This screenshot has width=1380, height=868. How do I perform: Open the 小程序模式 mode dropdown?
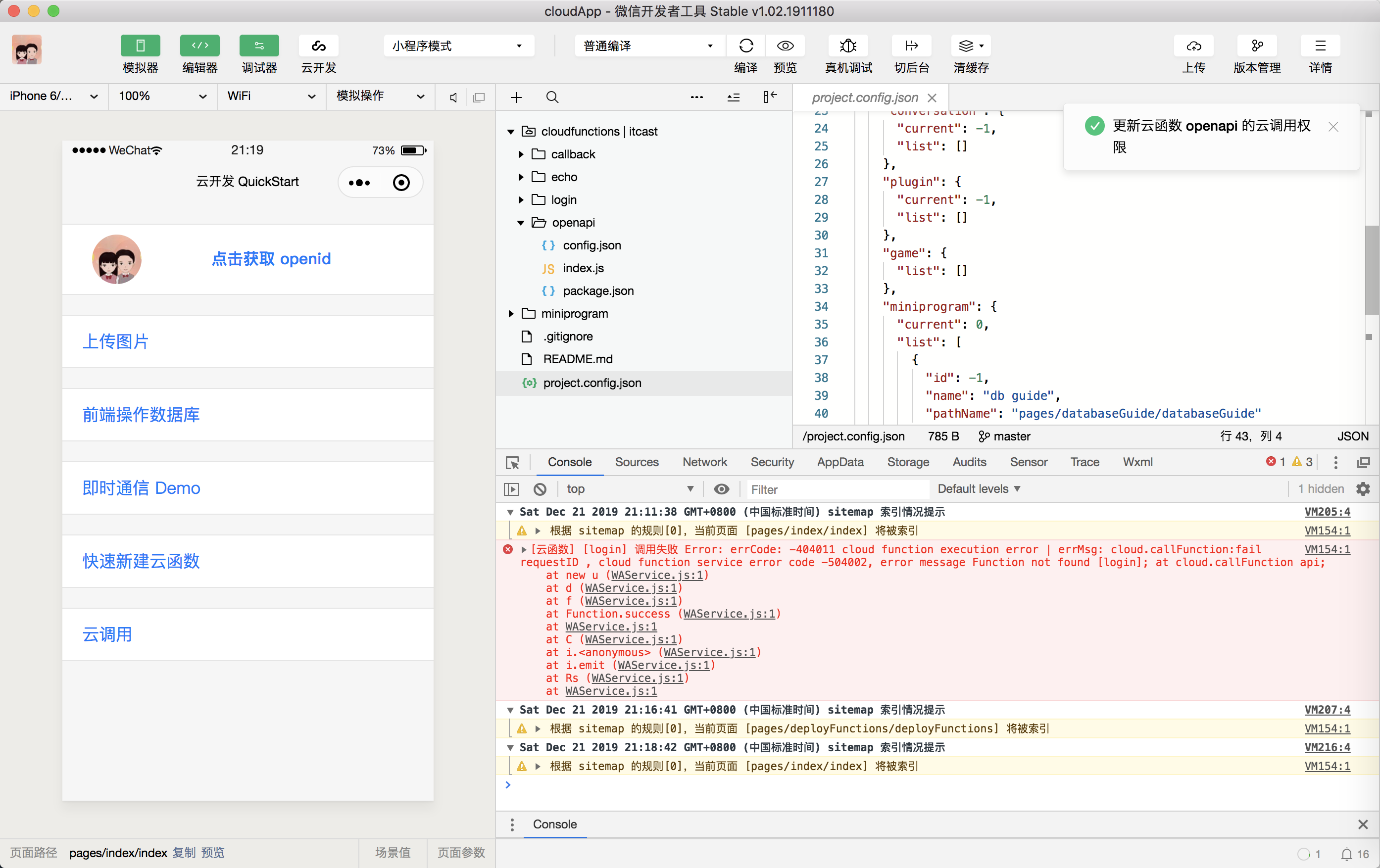(458, 46)
